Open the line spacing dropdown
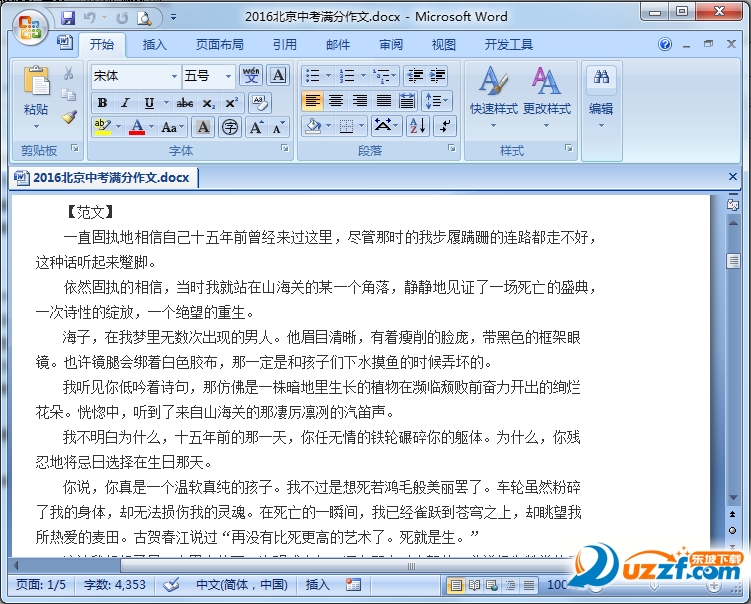Image resolution: width=751 pixels, height=604 pixels. (436, 101)
